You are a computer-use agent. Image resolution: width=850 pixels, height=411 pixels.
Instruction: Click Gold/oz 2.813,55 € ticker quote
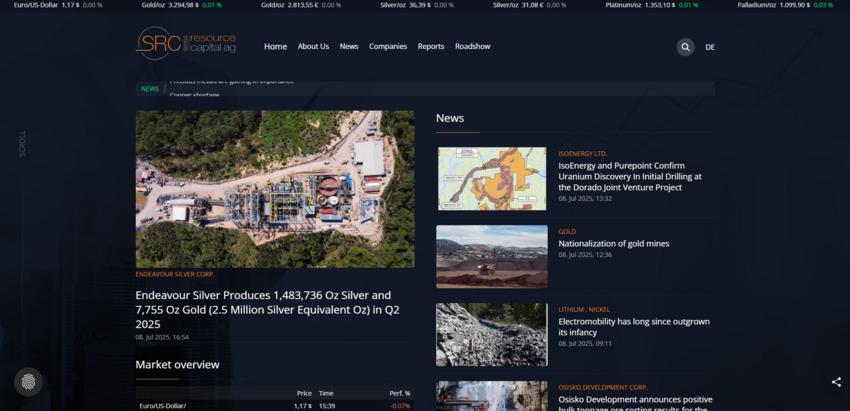[x=301, y=5]
